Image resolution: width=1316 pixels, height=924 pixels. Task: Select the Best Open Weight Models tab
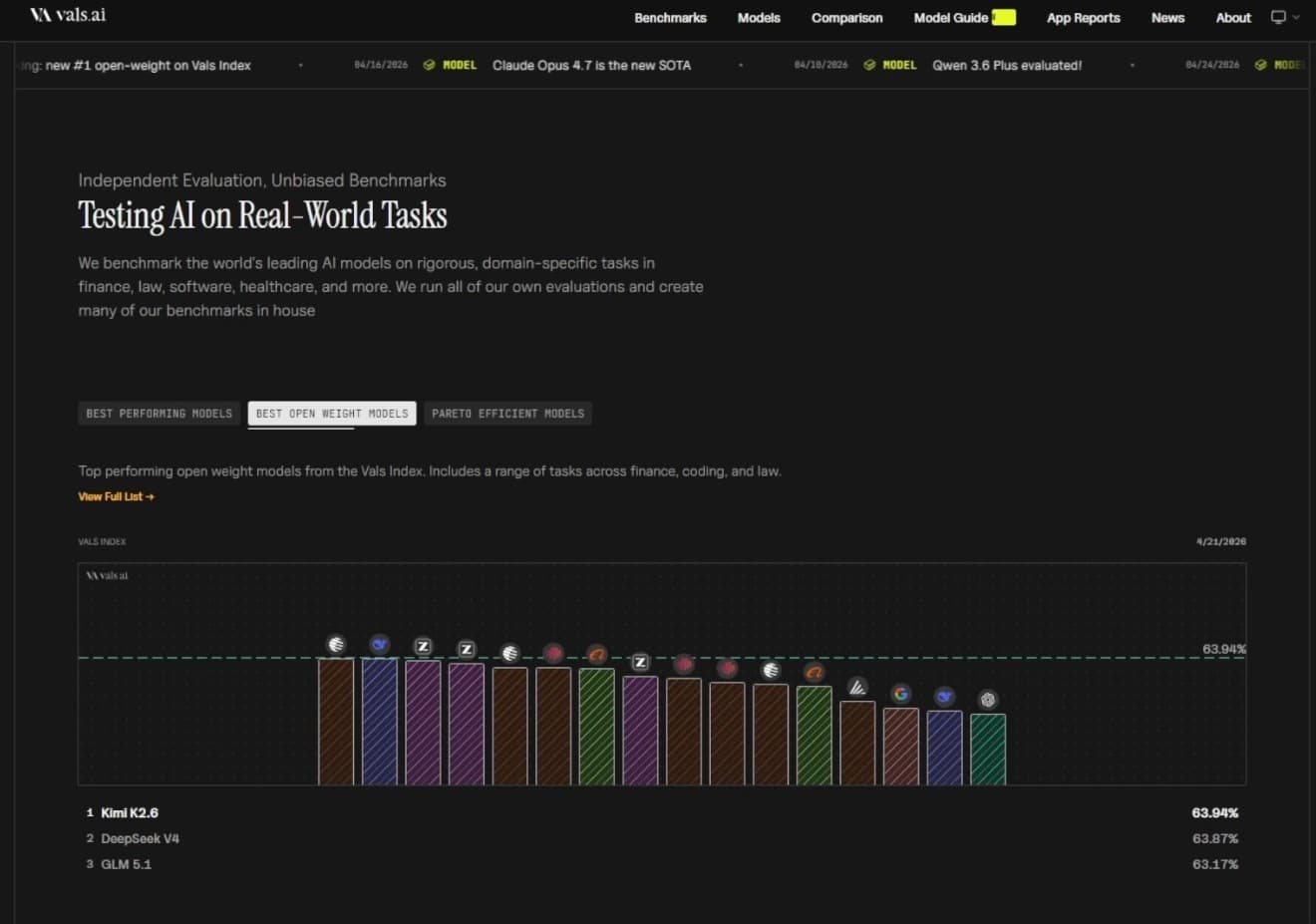tap(332, 414)
